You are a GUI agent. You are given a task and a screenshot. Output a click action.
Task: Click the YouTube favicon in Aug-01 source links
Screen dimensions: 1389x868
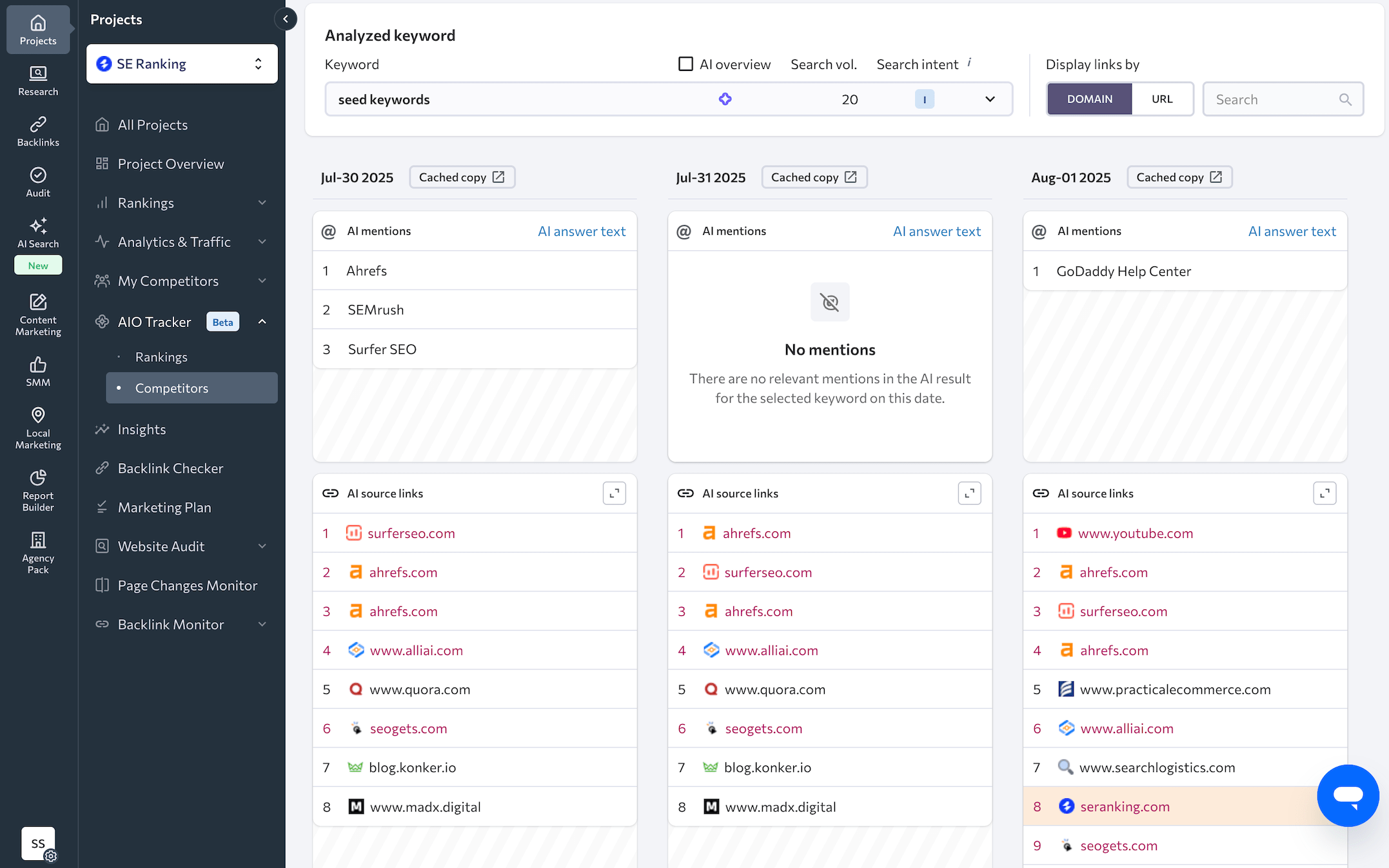(x=1064, y=533)
